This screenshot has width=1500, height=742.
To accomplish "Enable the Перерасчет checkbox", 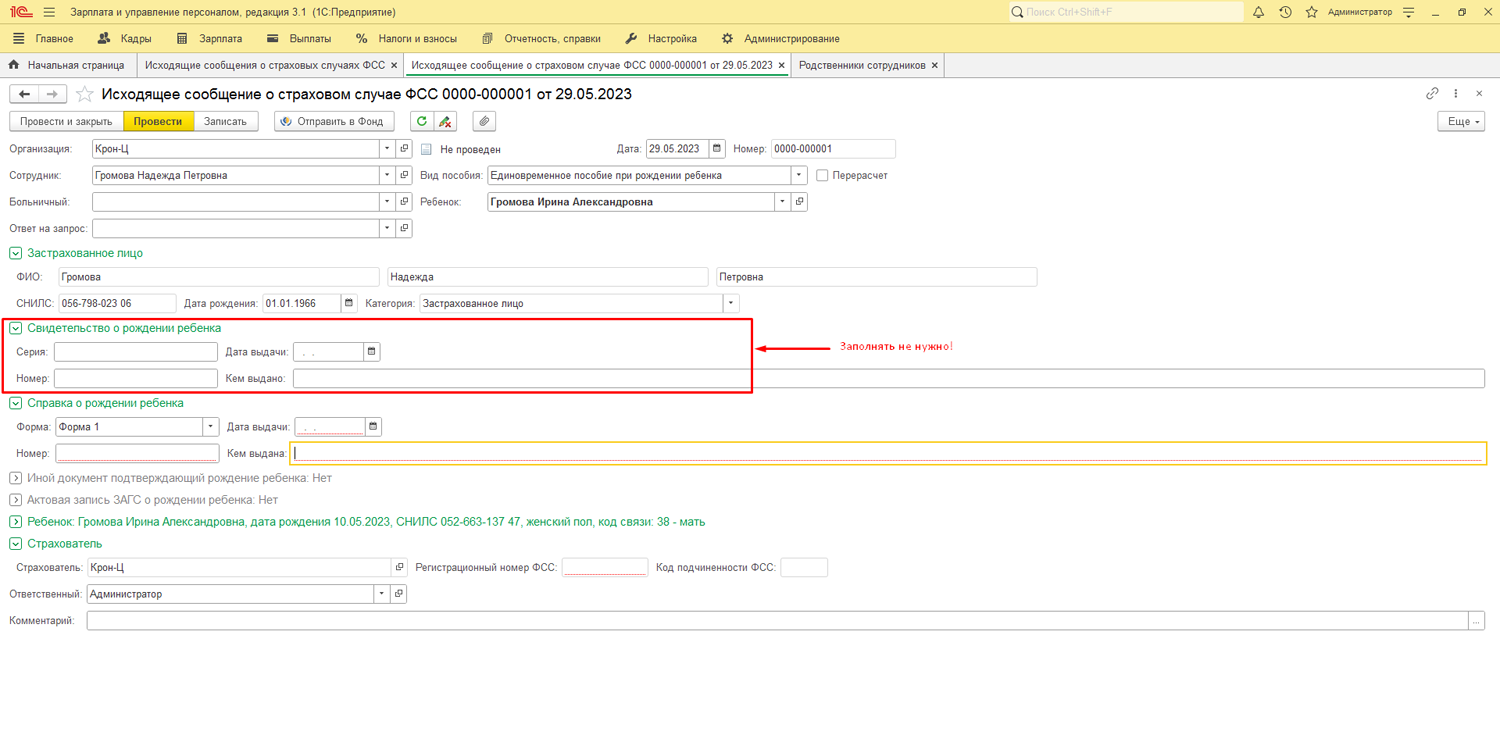I will [822, 176].
